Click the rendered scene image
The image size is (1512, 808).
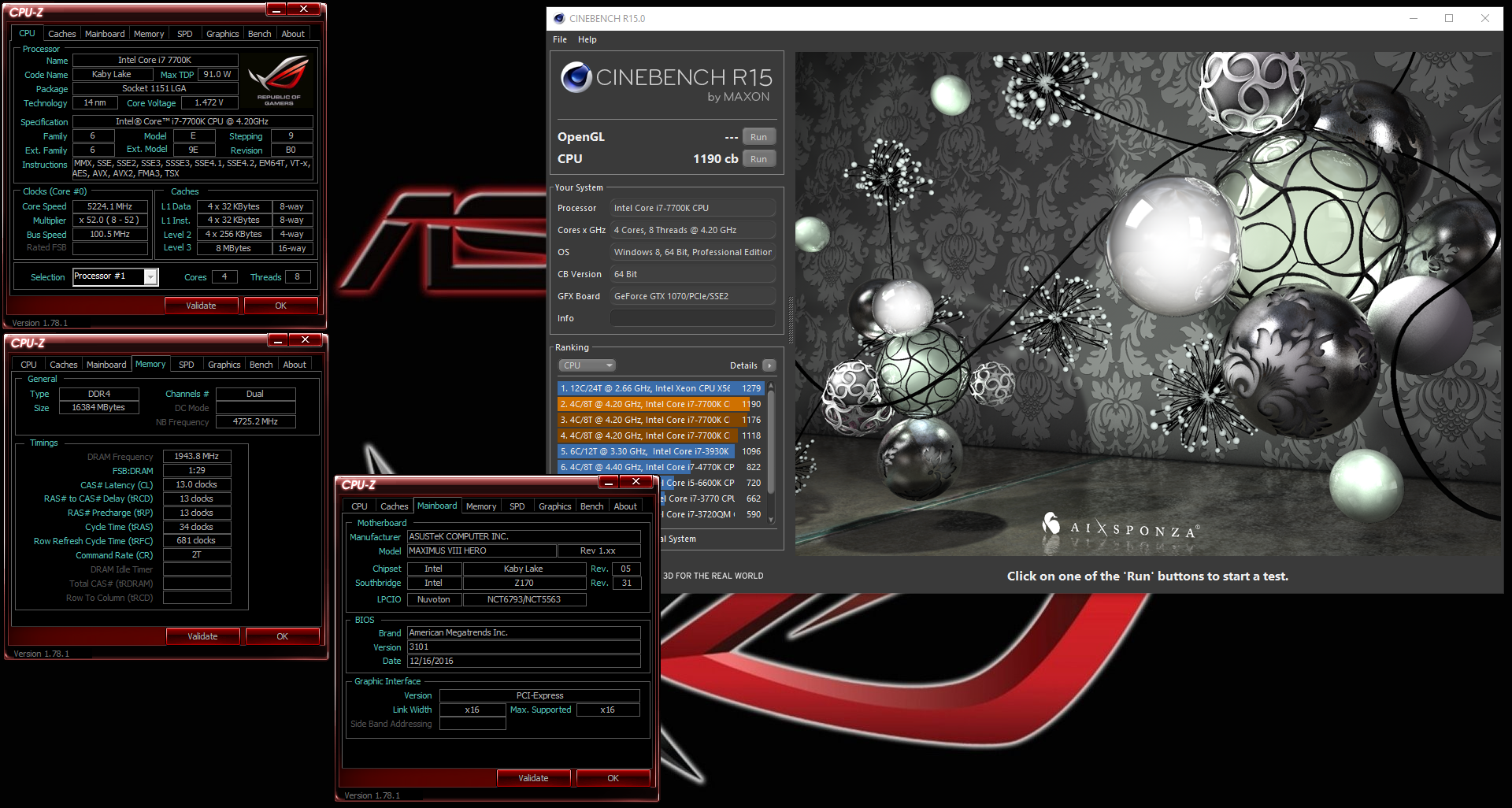coord(1148,304)
